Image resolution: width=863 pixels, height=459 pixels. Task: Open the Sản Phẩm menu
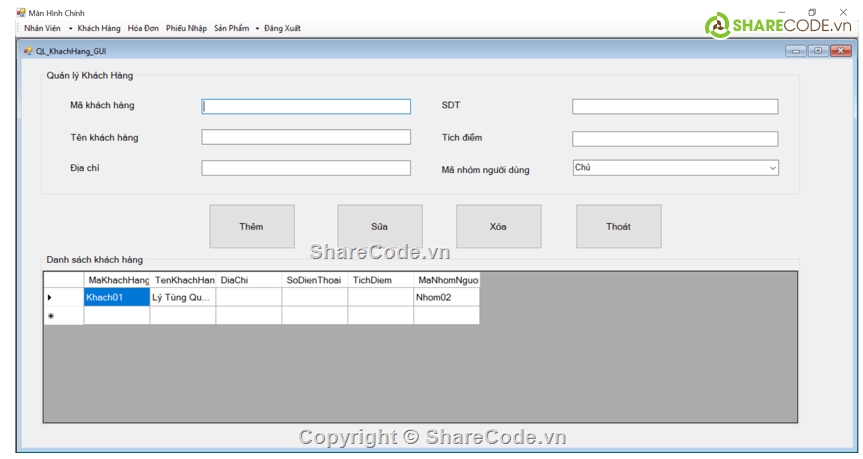[231, 28]
